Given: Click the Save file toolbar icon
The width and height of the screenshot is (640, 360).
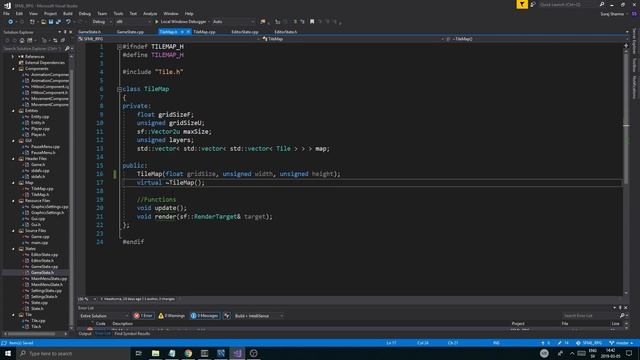Looking at the screenshot, I should tap(51, 22).
